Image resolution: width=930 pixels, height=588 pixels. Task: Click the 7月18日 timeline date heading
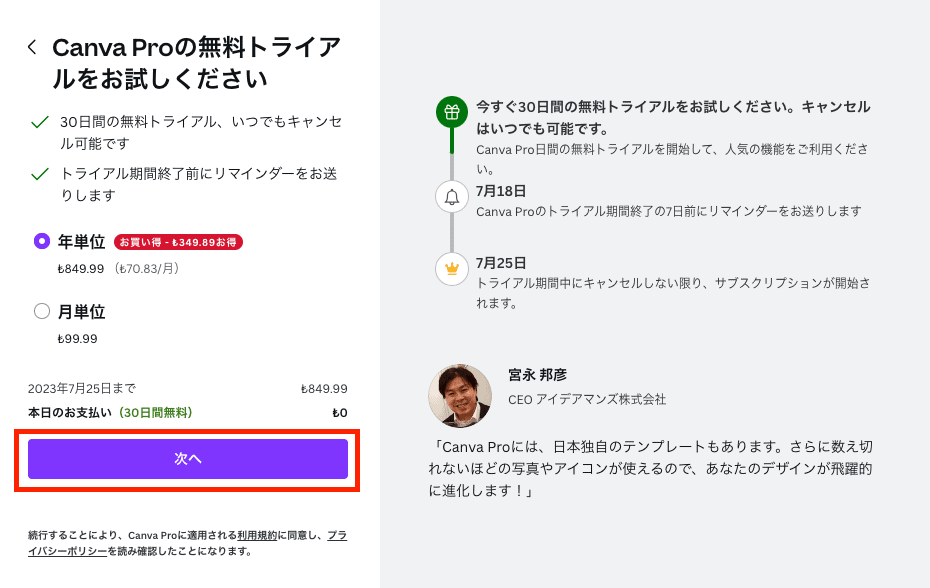click(x=501, y=191)
